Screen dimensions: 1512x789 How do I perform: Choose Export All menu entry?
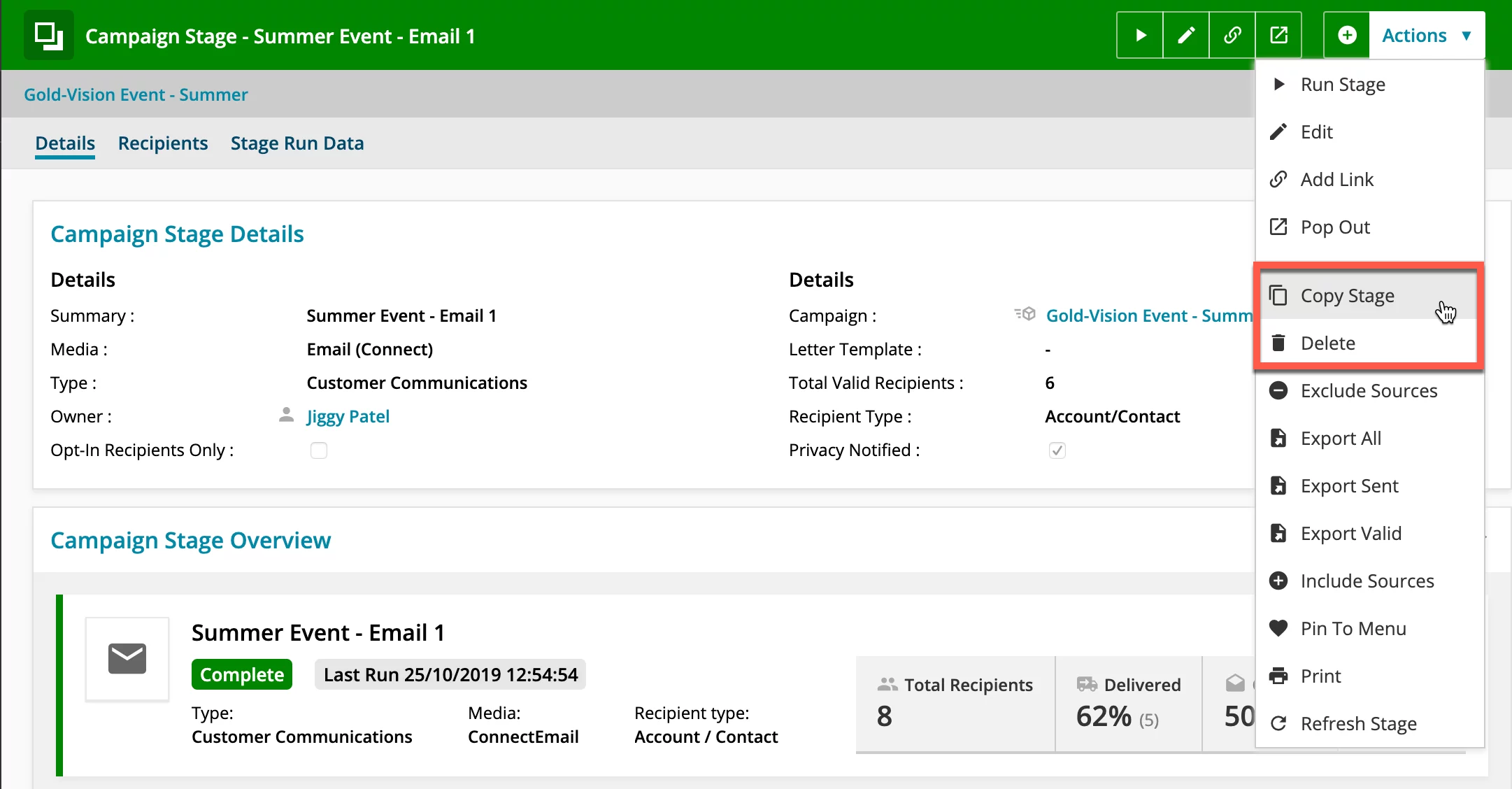coord(1369,439)
